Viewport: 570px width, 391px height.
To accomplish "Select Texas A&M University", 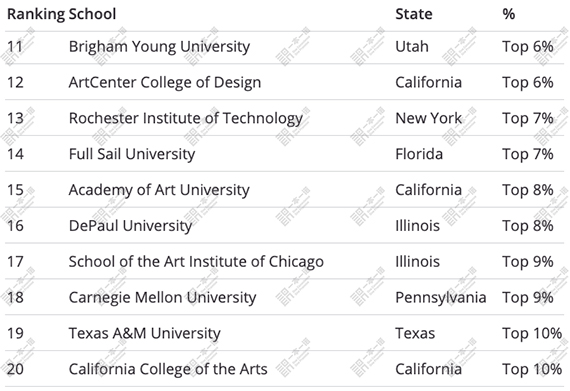I will (144, 334).
